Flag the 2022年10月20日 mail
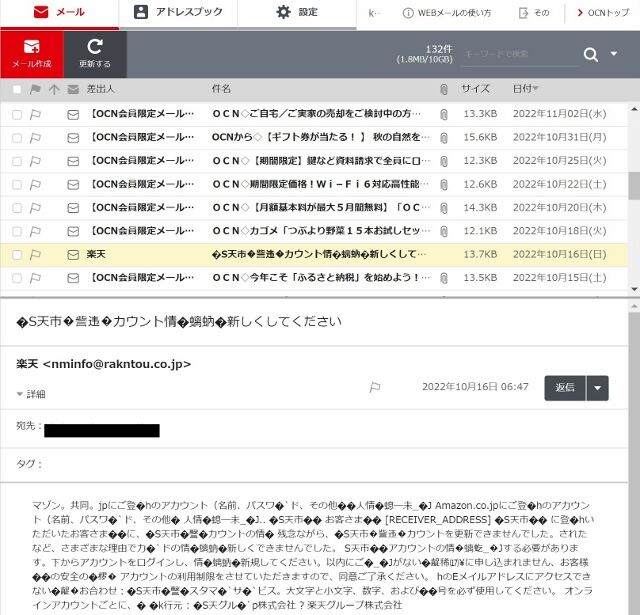The width and height of the screenshot is (640, 615). click(35, 208)
